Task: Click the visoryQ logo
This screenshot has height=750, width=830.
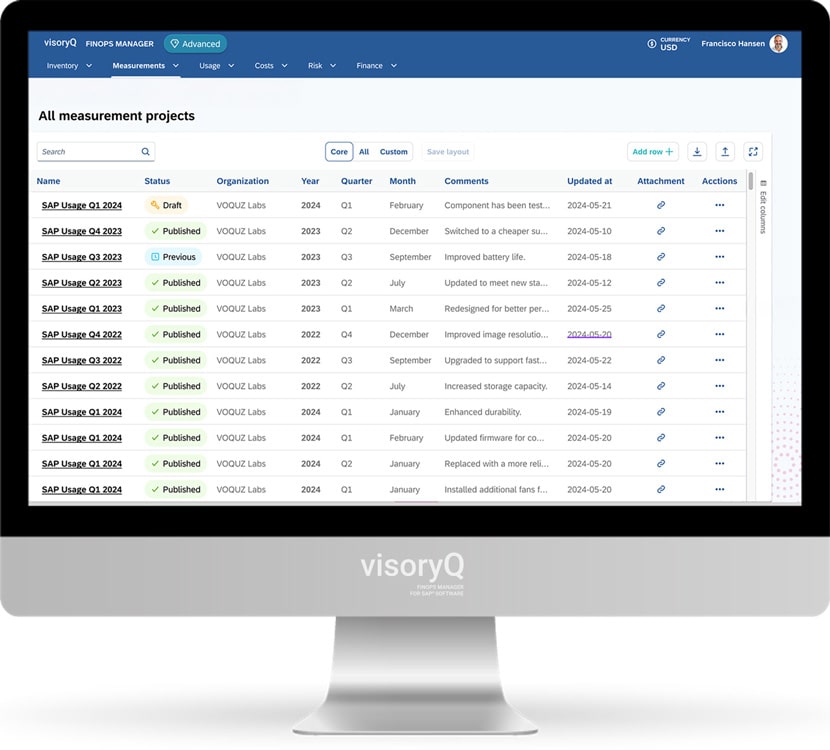Action: [60, 43]
